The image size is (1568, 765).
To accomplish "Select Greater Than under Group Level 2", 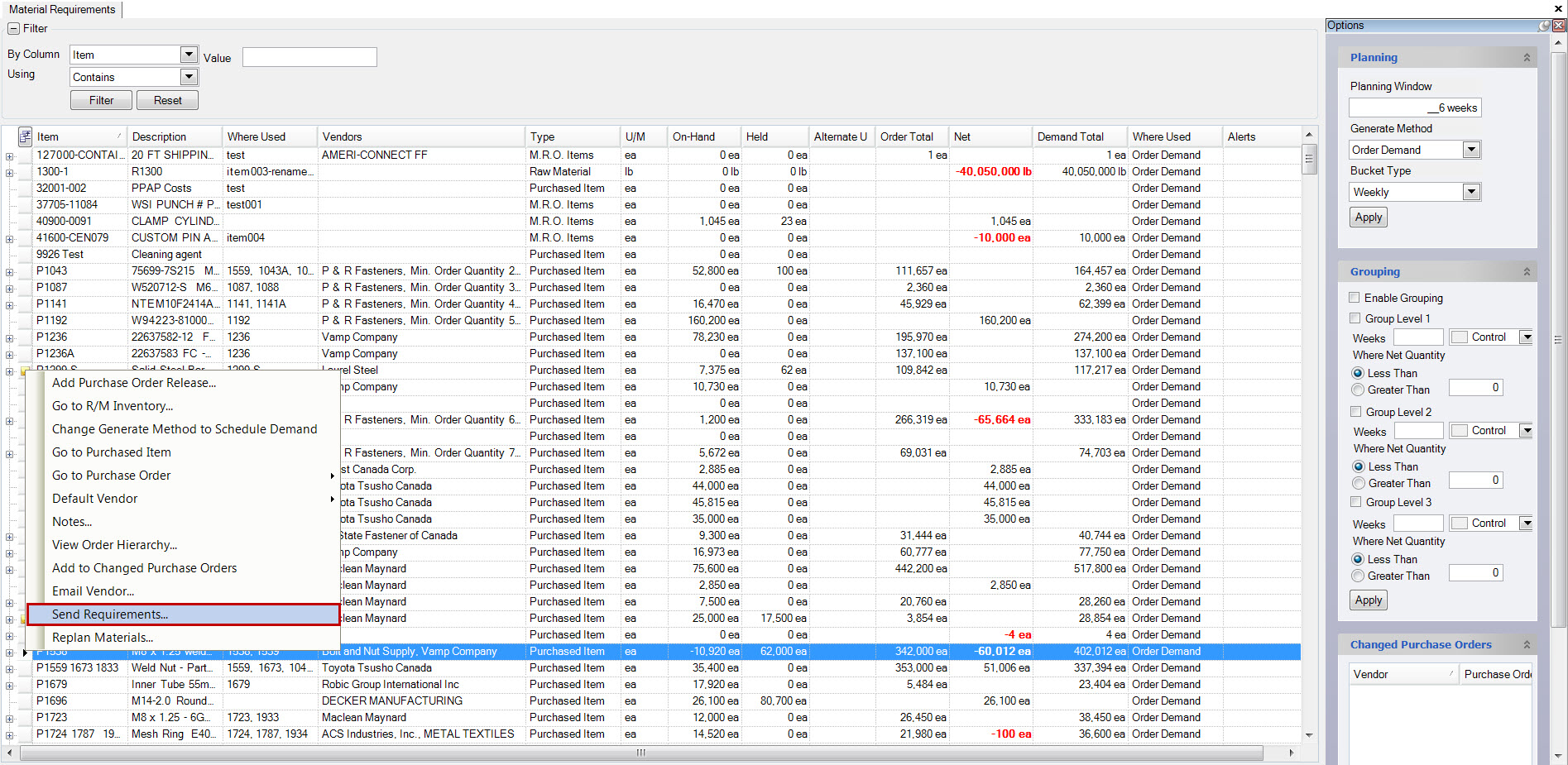I will point(1358,483).
